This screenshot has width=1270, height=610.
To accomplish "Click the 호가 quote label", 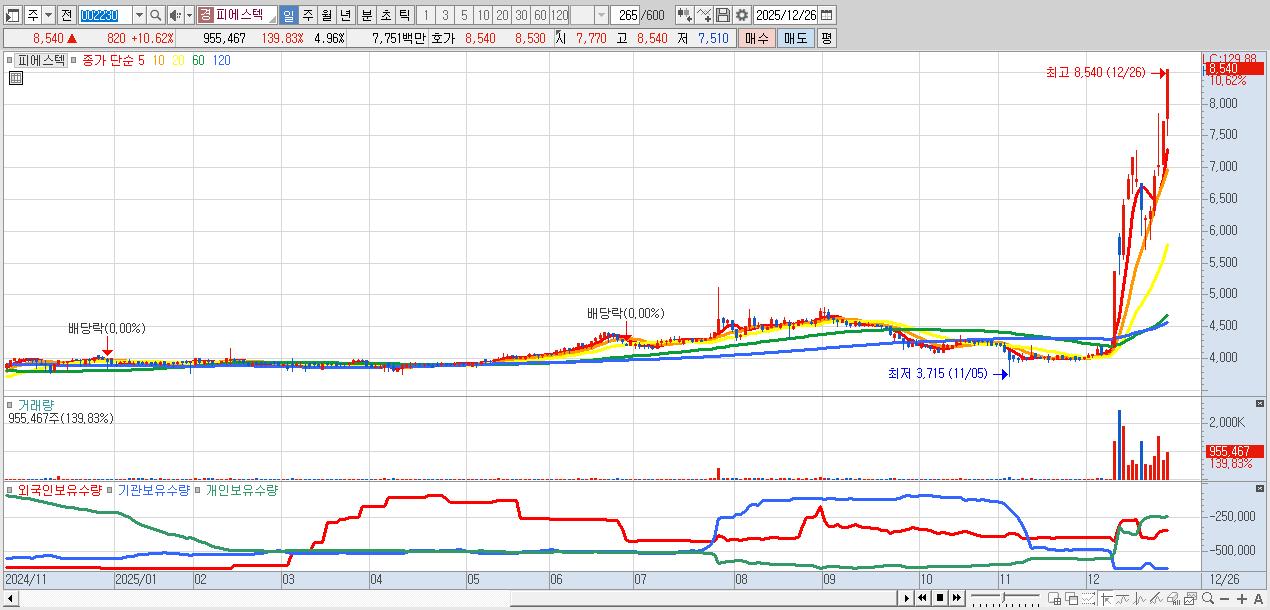I will [x=443, y=38].
